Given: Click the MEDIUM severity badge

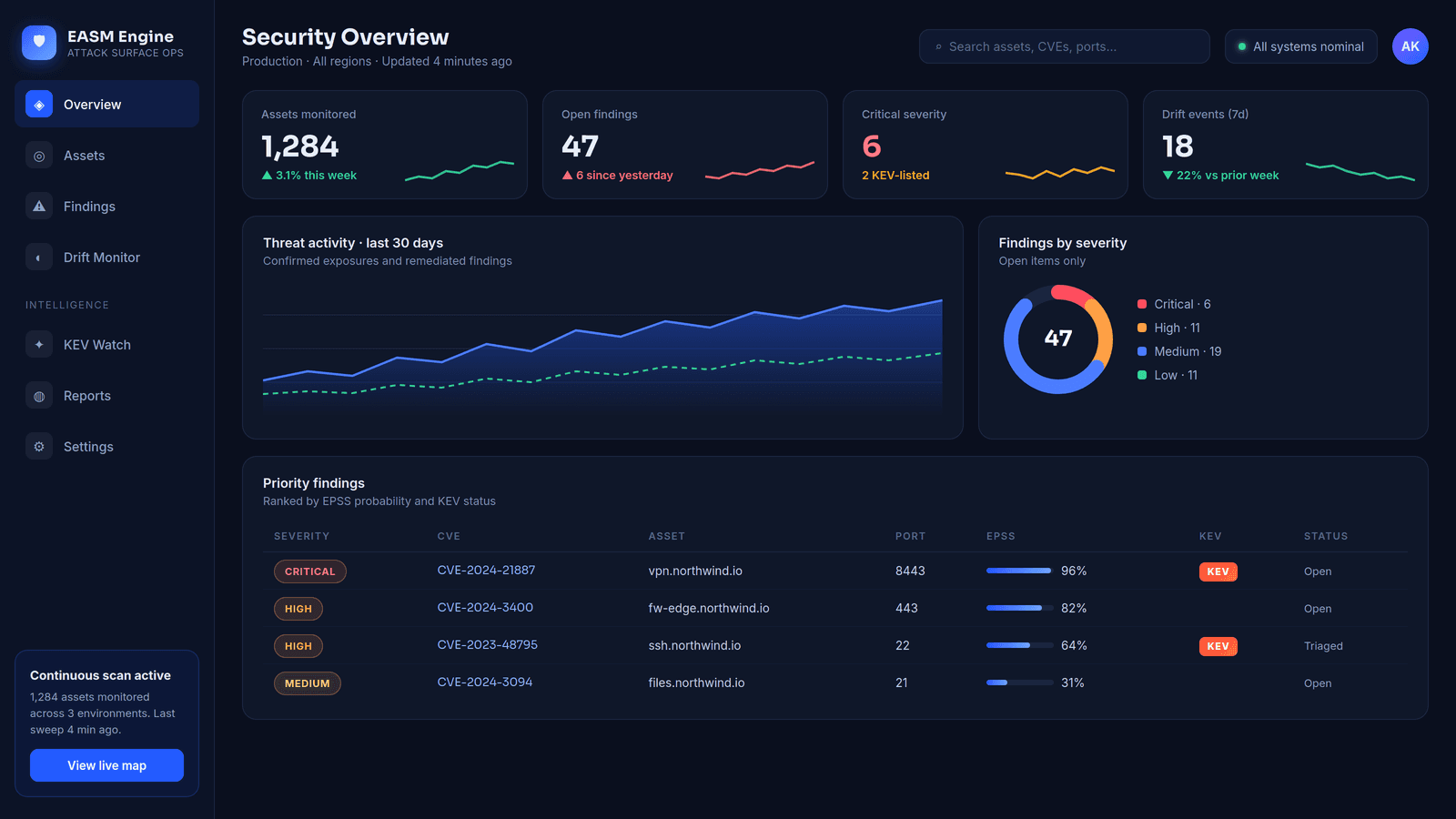Looking at the screenshot, I should (x=307, y=683).
